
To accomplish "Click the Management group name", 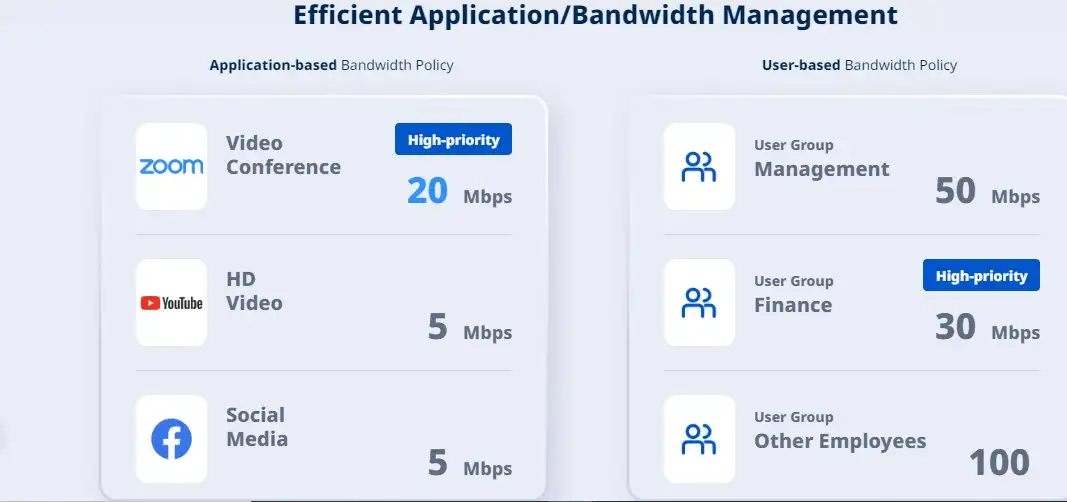I will point(821,169).
